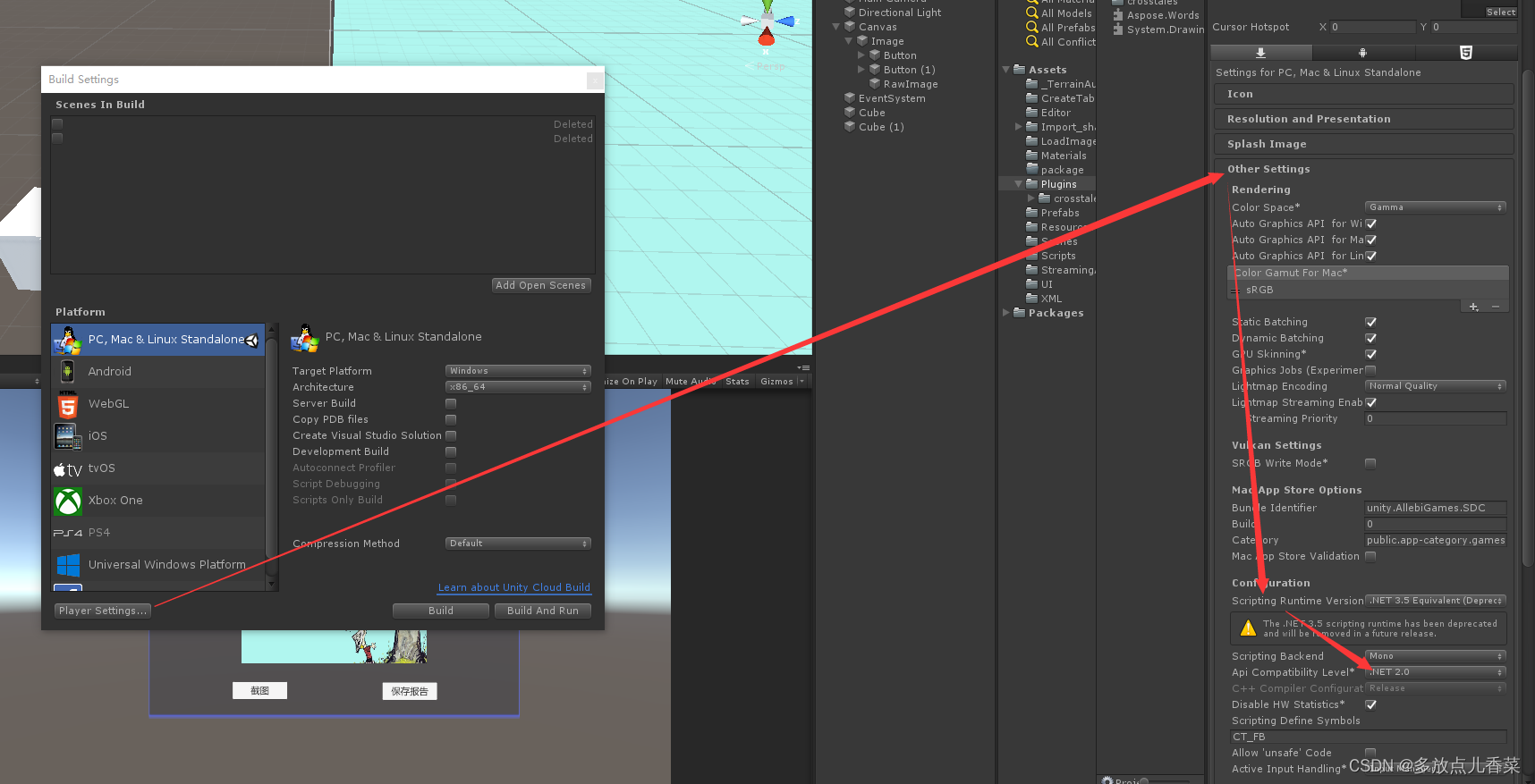Click Add Open Scenes button
Screen dimensions: 1535x784
click(x=540, y=285)
